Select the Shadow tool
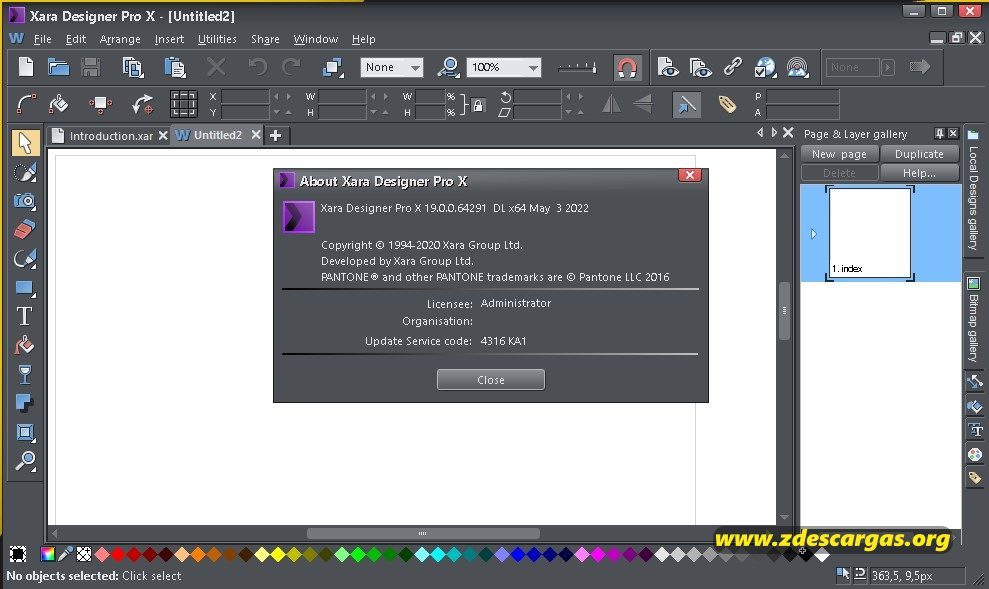Image resolution: width=989 pixels, height=589 pixels. [x=25, y=404]
